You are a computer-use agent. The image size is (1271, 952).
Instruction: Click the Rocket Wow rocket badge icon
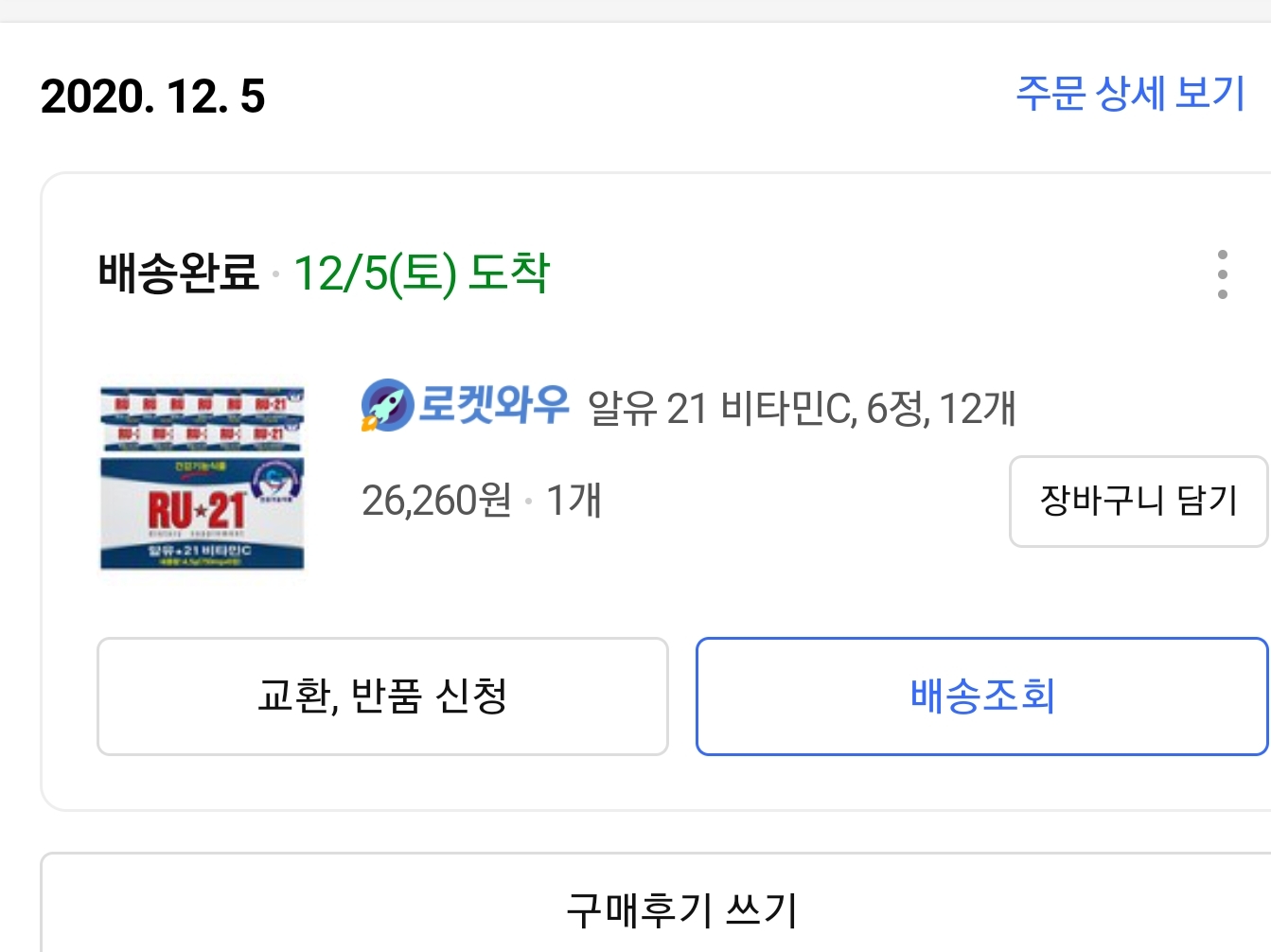click(387, 405)
